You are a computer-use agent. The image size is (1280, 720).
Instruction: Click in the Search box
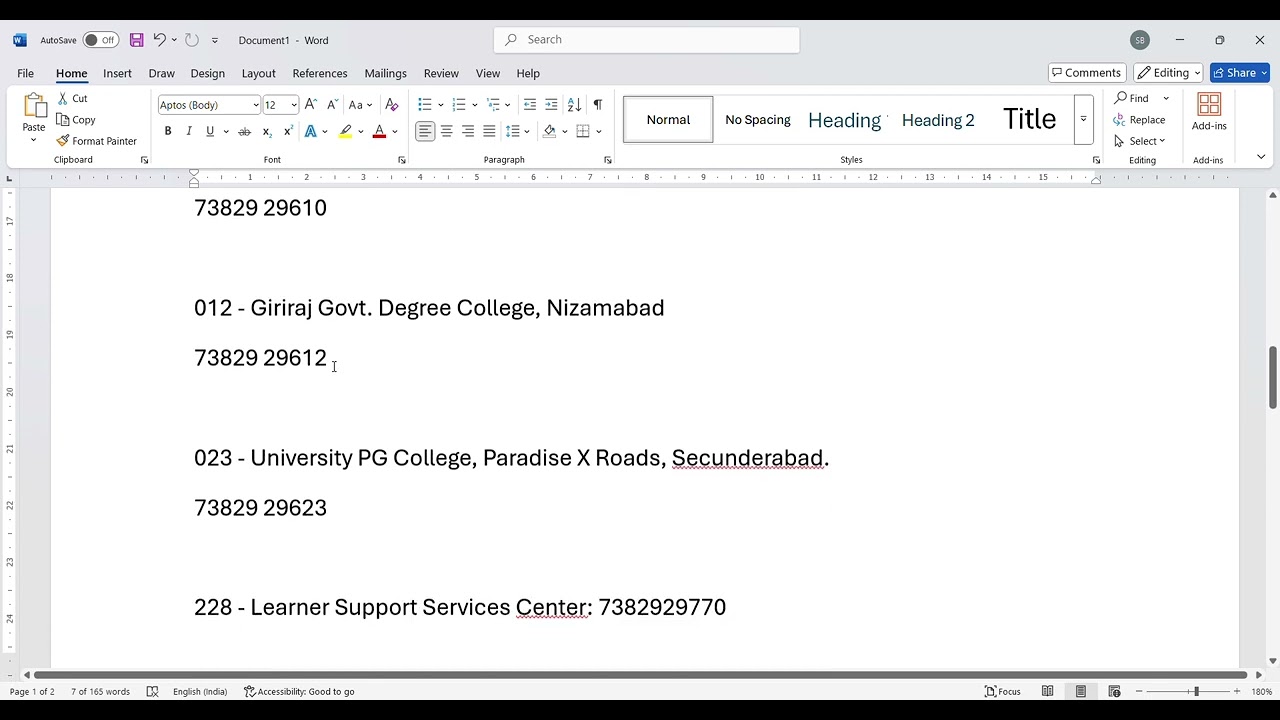[x=646, y=40]
